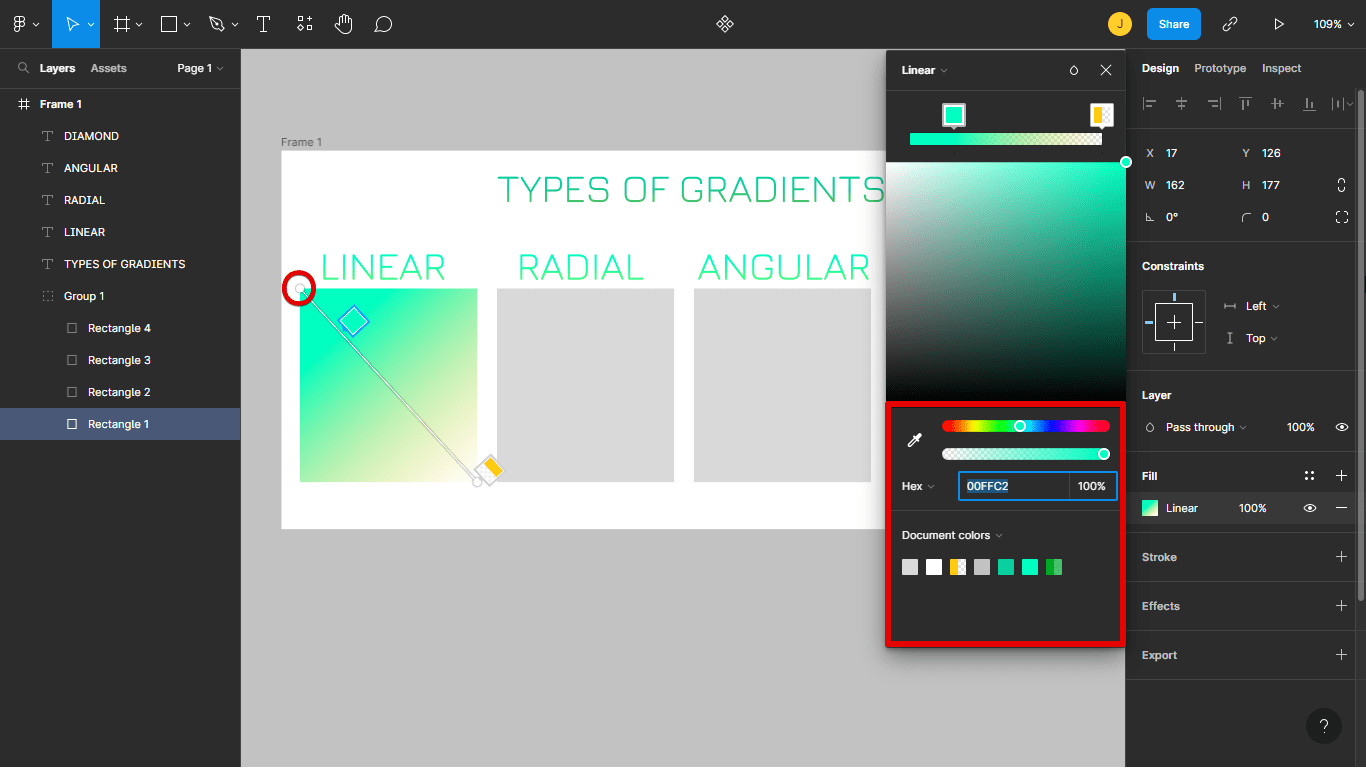This screenshot has width=1366, height=768.
Task: Select the Text tool
Action: tap(264, 23)
